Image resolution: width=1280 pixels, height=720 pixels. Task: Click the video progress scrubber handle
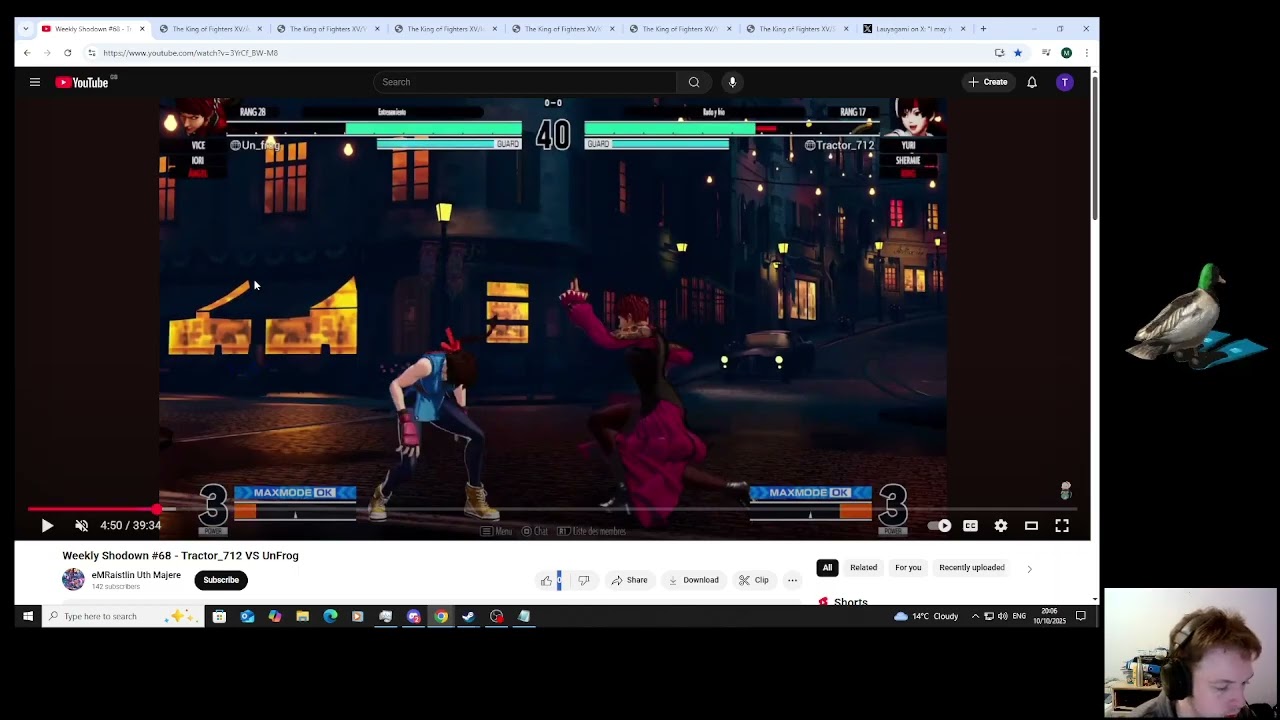point(157,509)
